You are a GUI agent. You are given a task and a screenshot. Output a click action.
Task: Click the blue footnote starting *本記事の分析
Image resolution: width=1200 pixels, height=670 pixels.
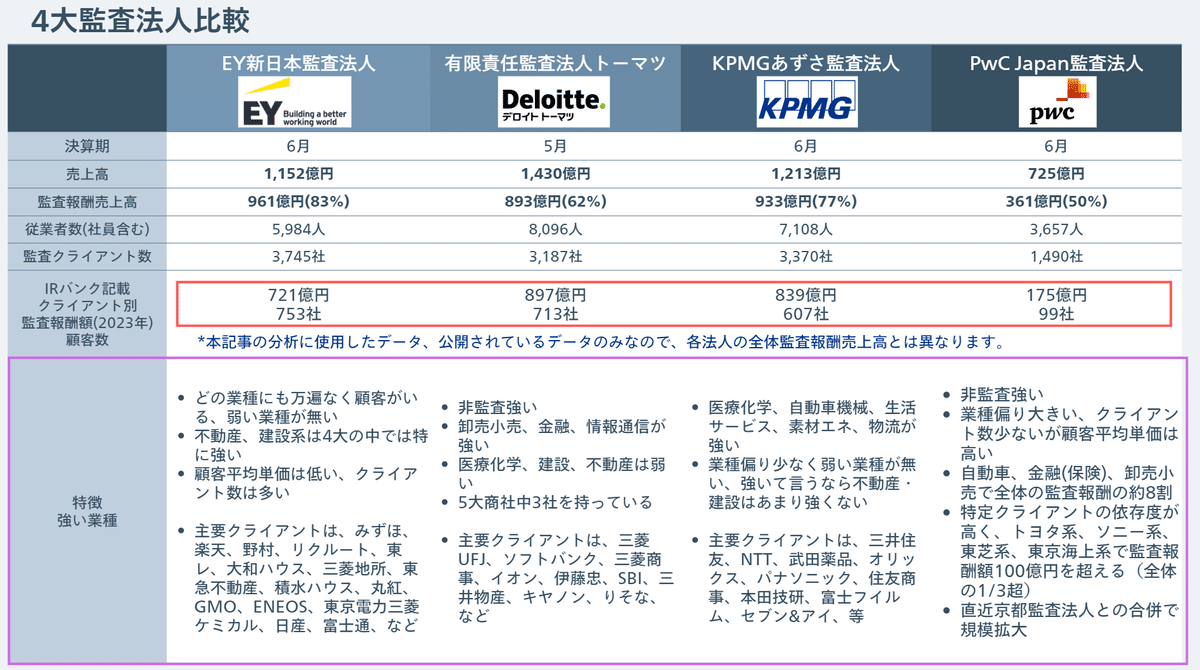click(x=600, y=341)
